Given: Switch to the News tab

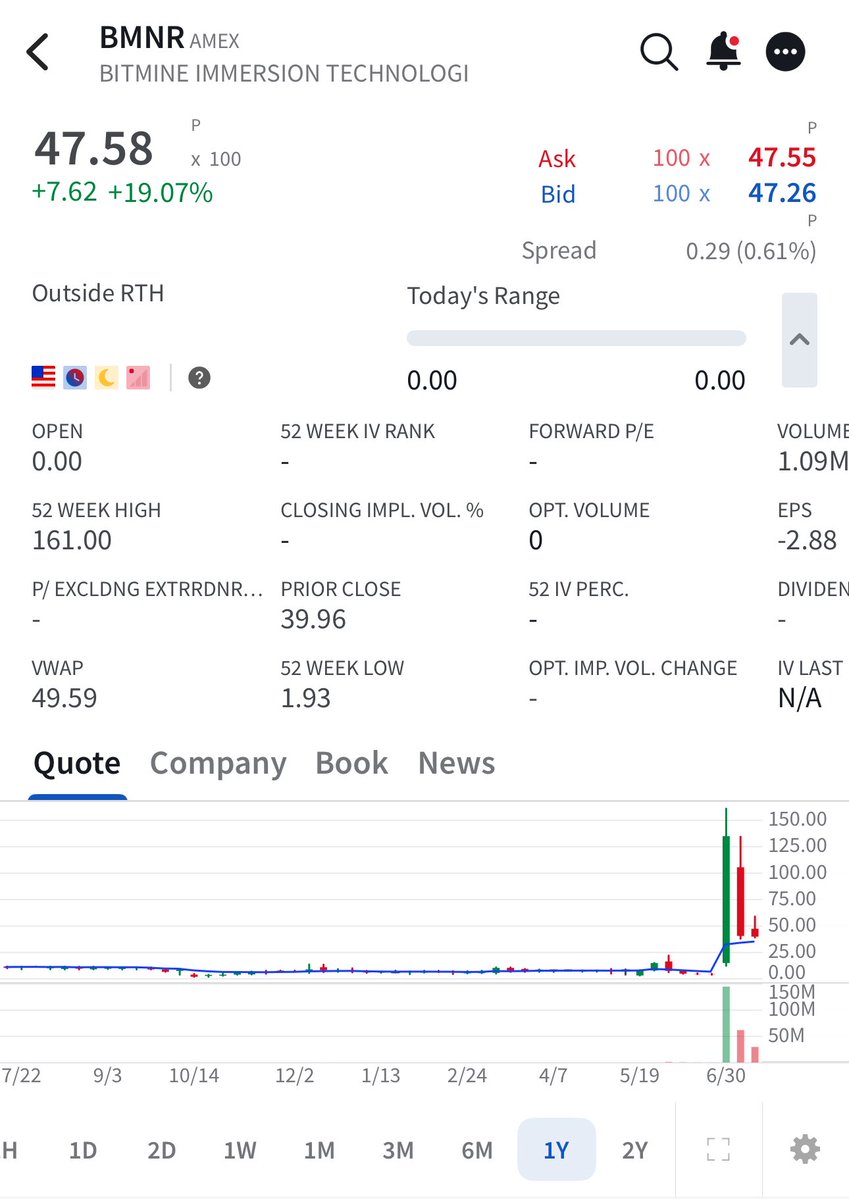Looking at the screenshot, I should coord(457,764).
